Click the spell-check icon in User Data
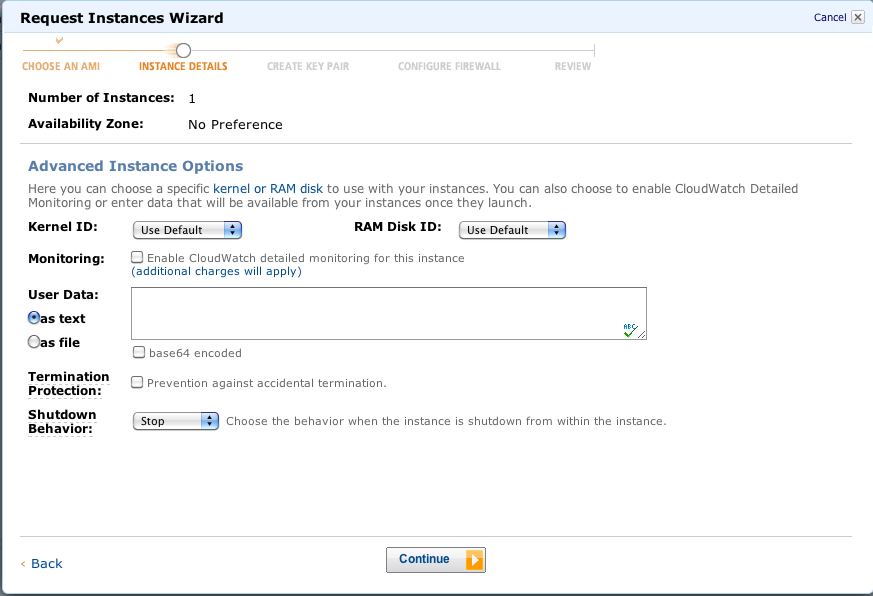The width and height of the screenshot is (873, 596). (630, 329)
